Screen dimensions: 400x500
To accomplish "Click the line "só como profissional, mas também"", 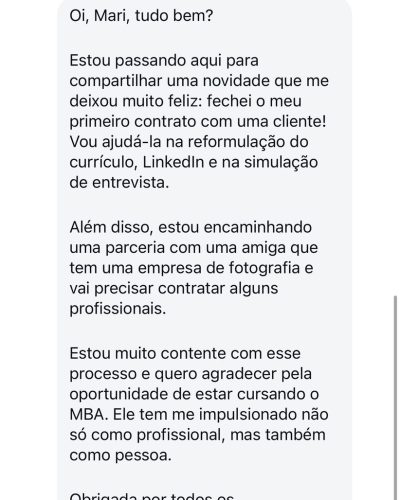I will (x=197, y=435).
